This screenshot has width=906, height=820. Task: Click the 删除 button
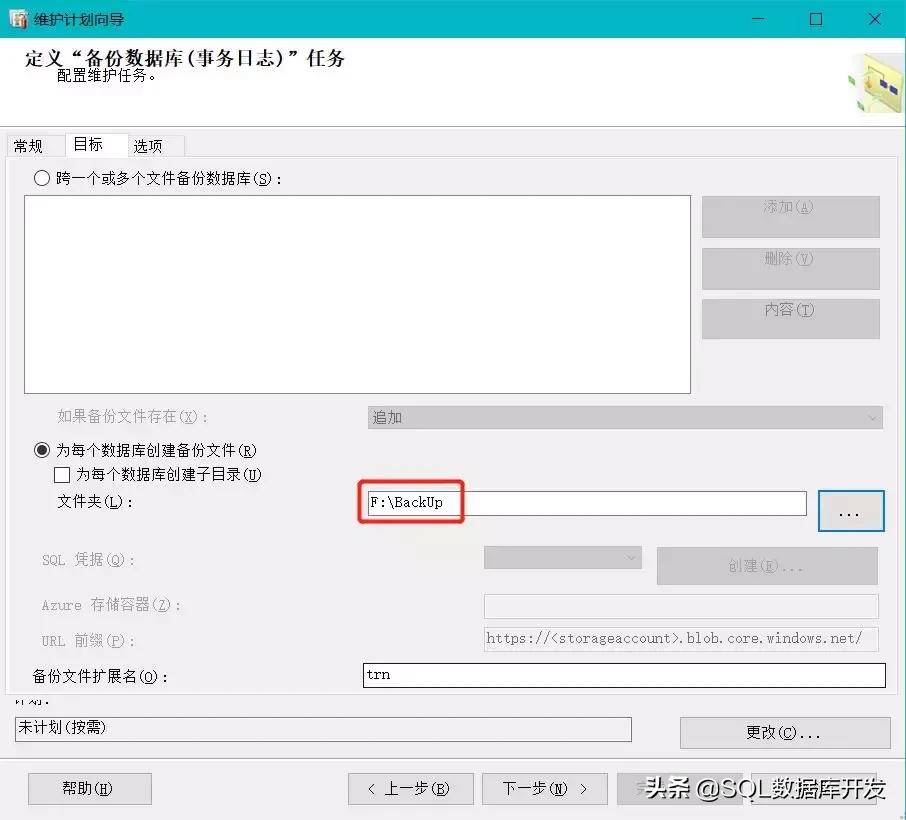(790, 267)
